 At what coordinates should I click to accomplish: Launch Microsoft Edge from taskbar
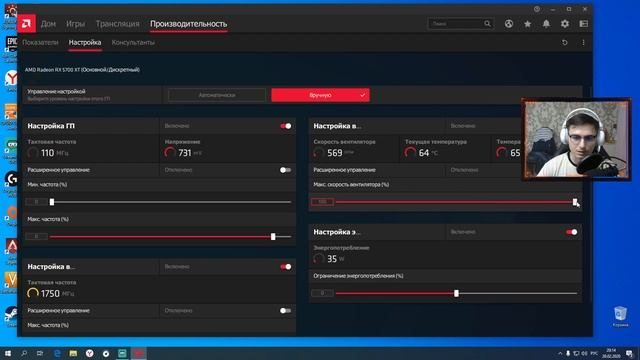coord(57,353)
